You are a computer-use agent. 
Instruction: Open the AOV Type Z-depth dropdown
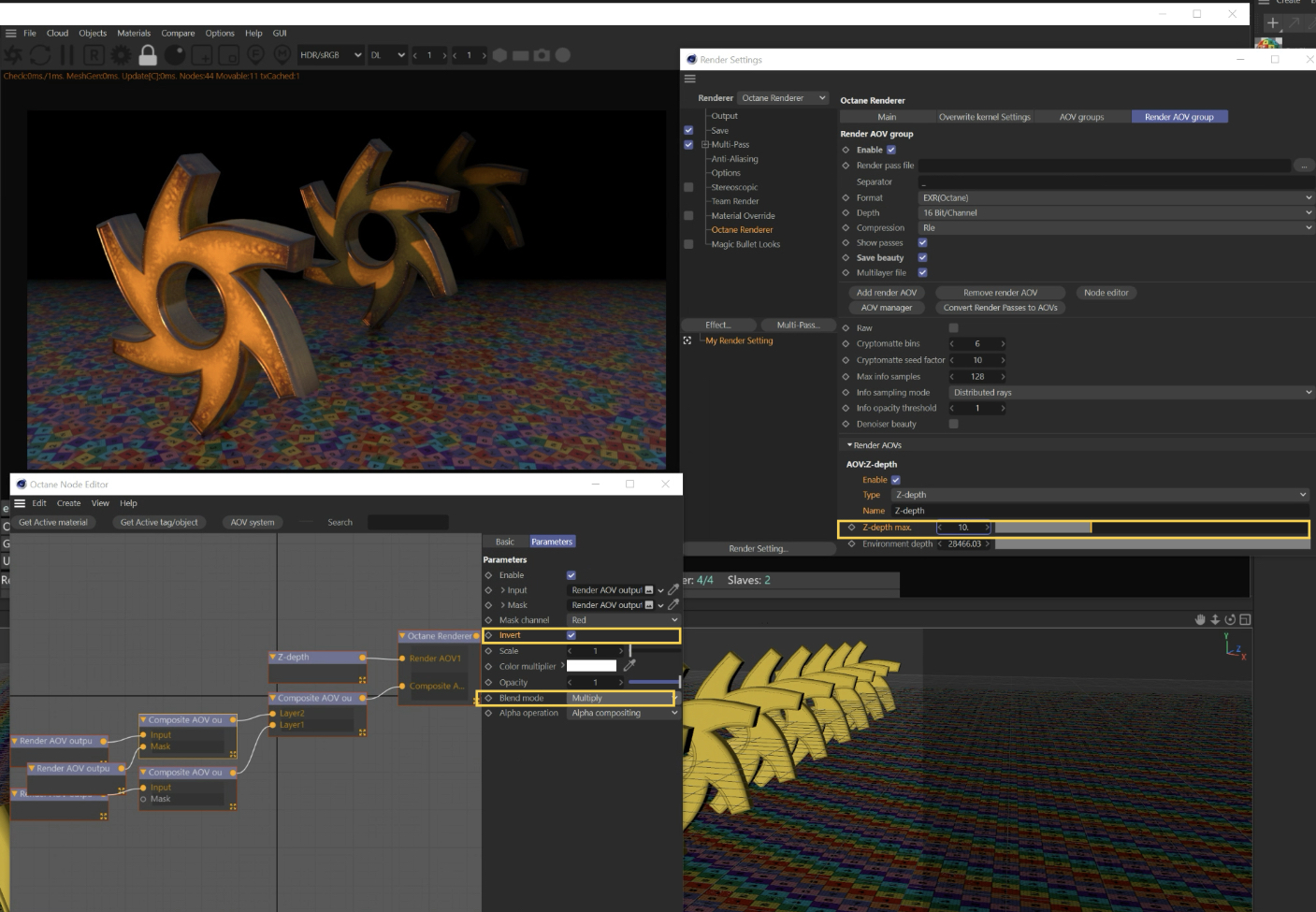(x=1100, y=495)
